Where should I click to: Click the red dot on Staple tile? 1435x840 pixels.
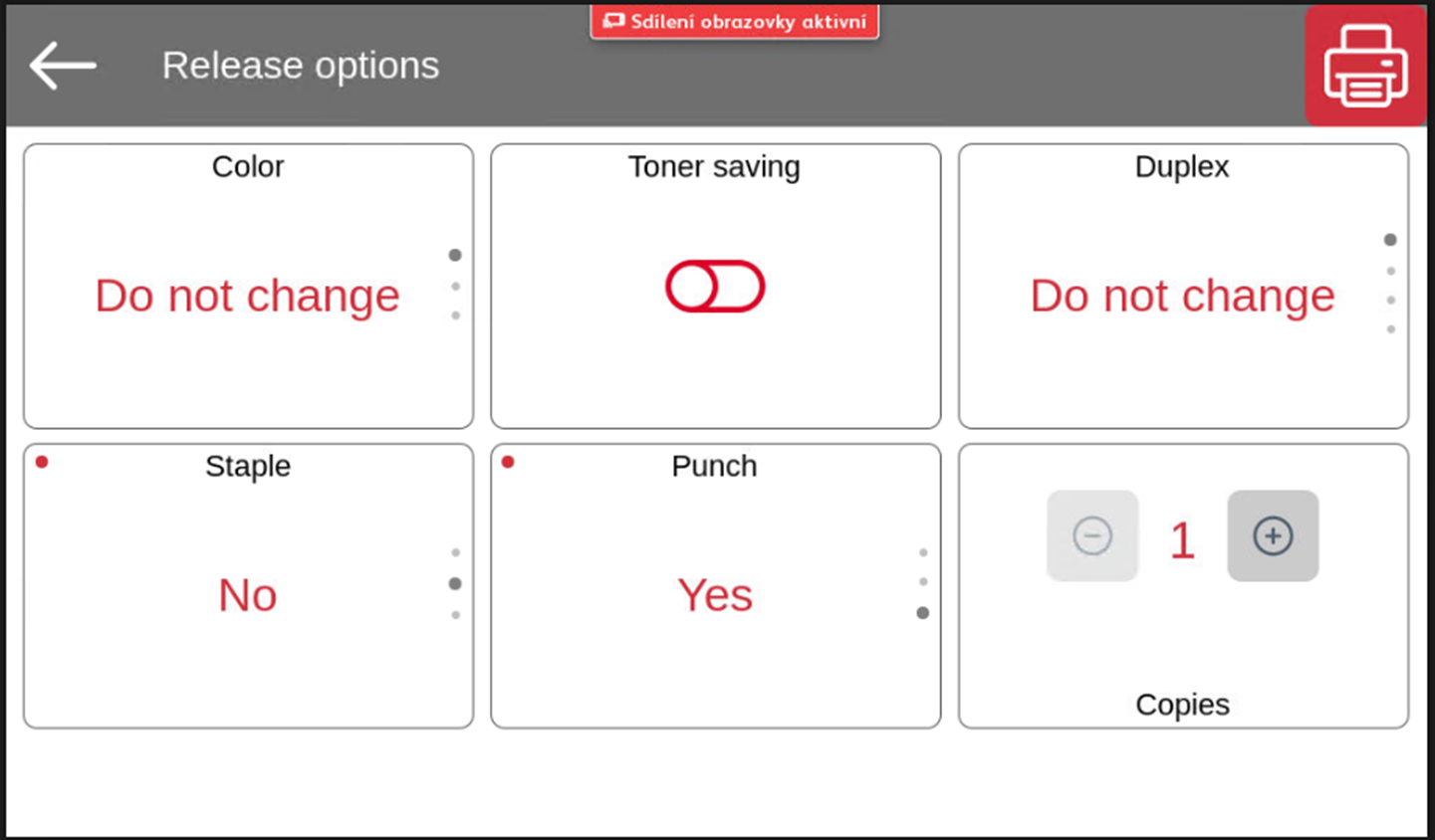pos(42,462)
